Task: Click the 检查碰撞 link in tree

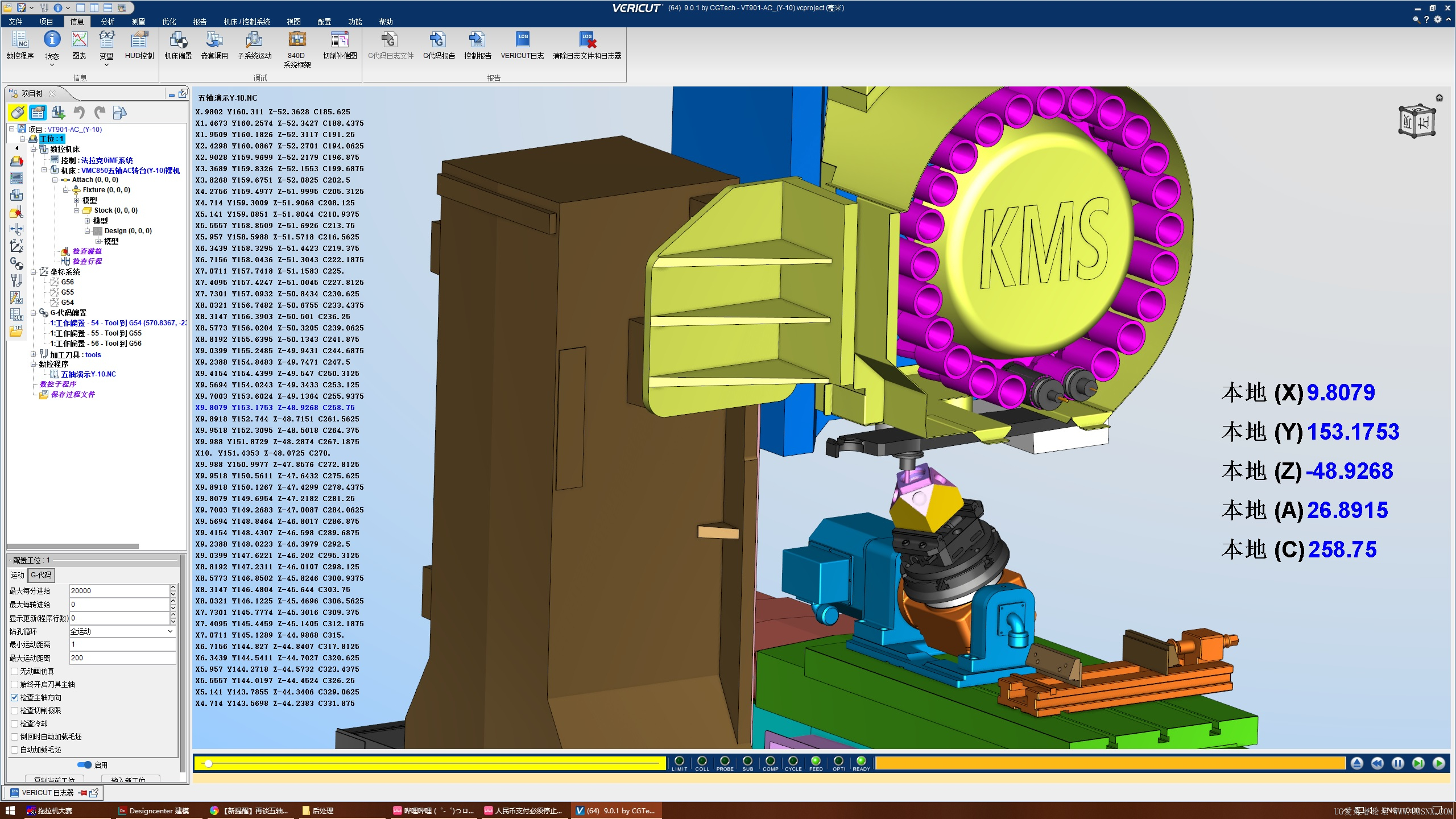Action: click(x=87, y=251)
